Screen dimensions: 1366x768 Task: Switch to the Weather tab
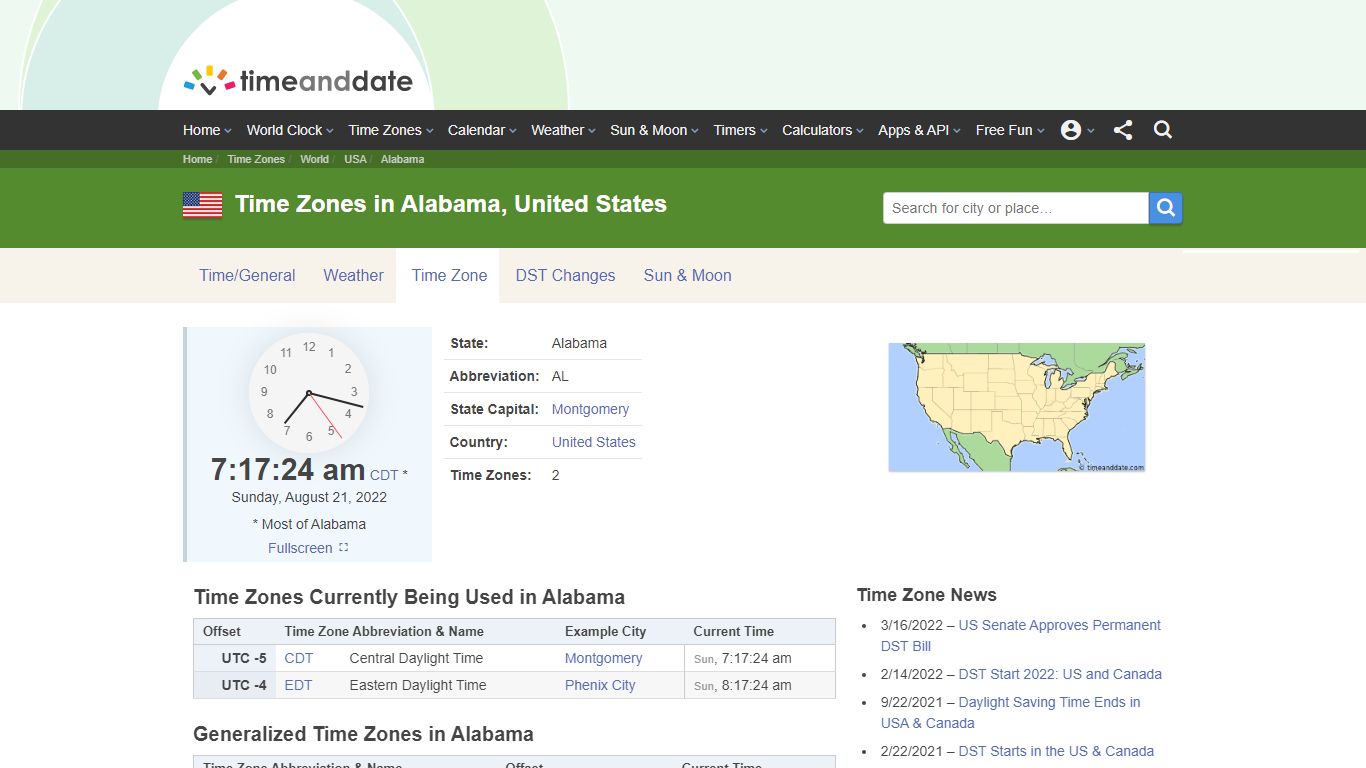pyautogui.click(x=353, y=276)
